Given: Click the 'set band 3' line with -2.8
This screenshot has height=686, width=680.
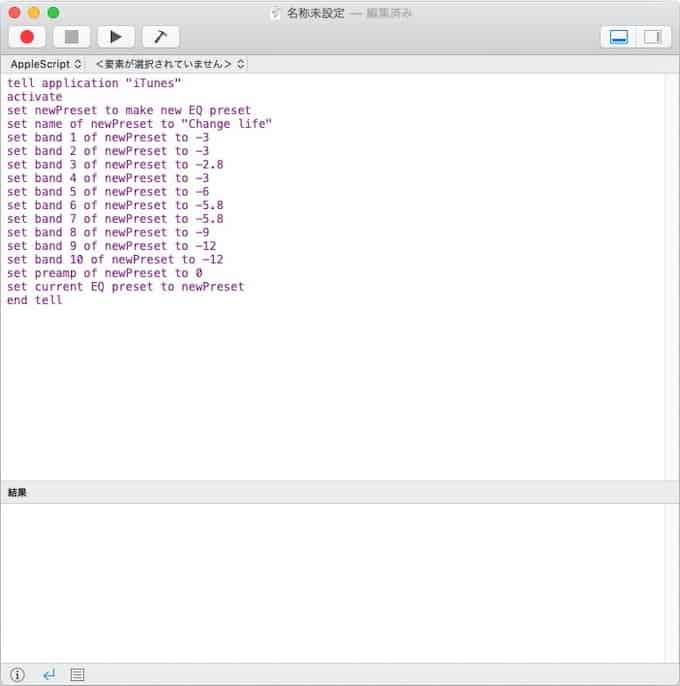Looking at the screenshot, I should point(115,164).
